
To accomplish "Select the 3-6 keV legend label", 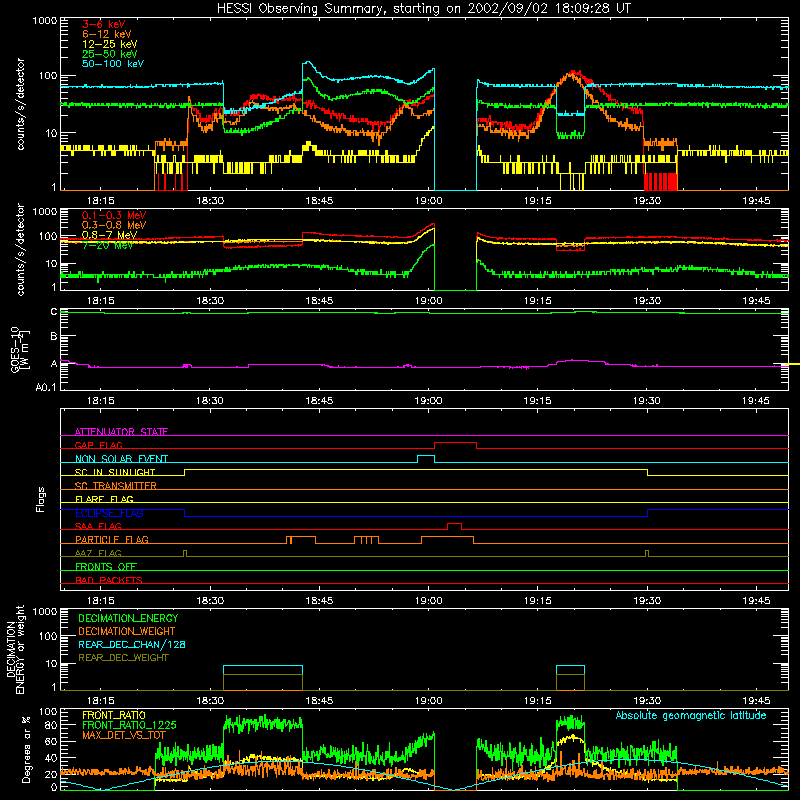I will pos(104,24).
